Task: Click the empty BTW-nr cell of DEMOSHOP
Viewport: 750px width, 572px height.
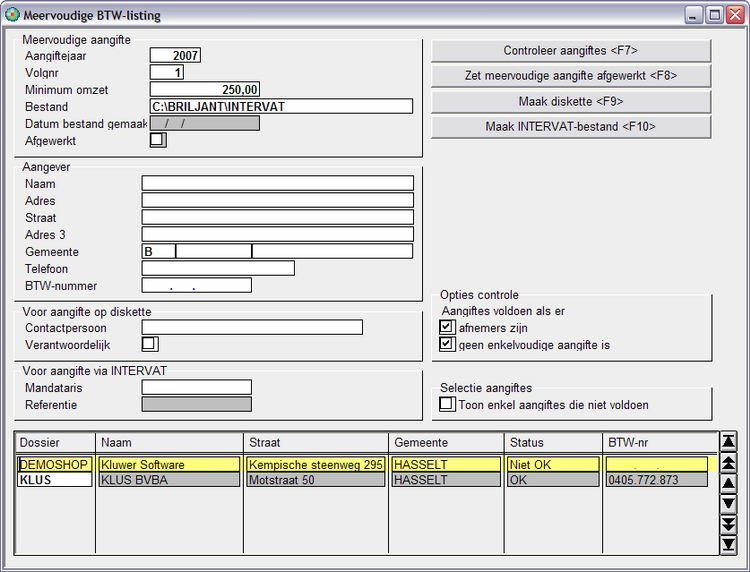Action: [657, 464]
